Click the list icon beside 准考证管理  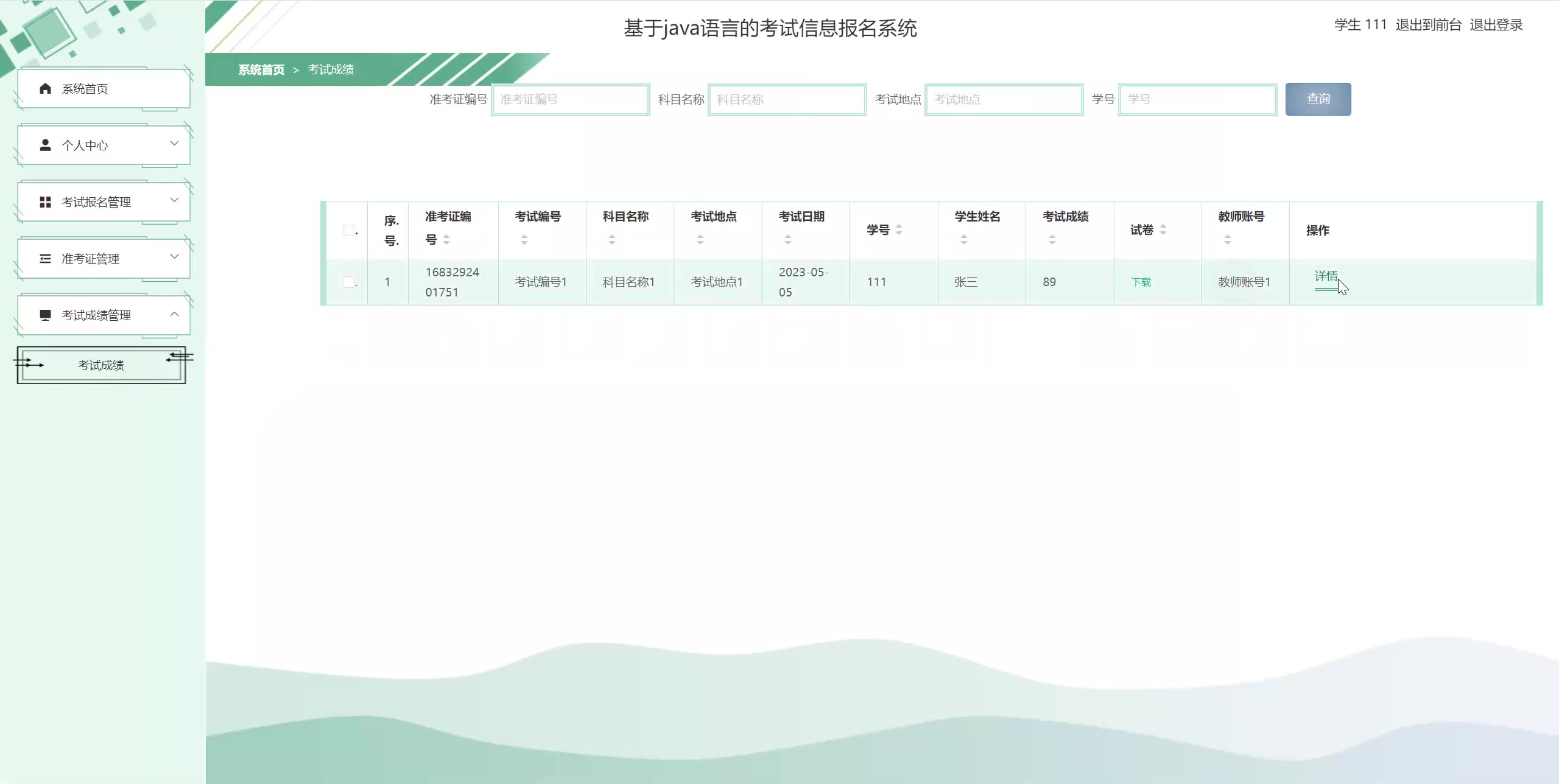pos(45,259)
